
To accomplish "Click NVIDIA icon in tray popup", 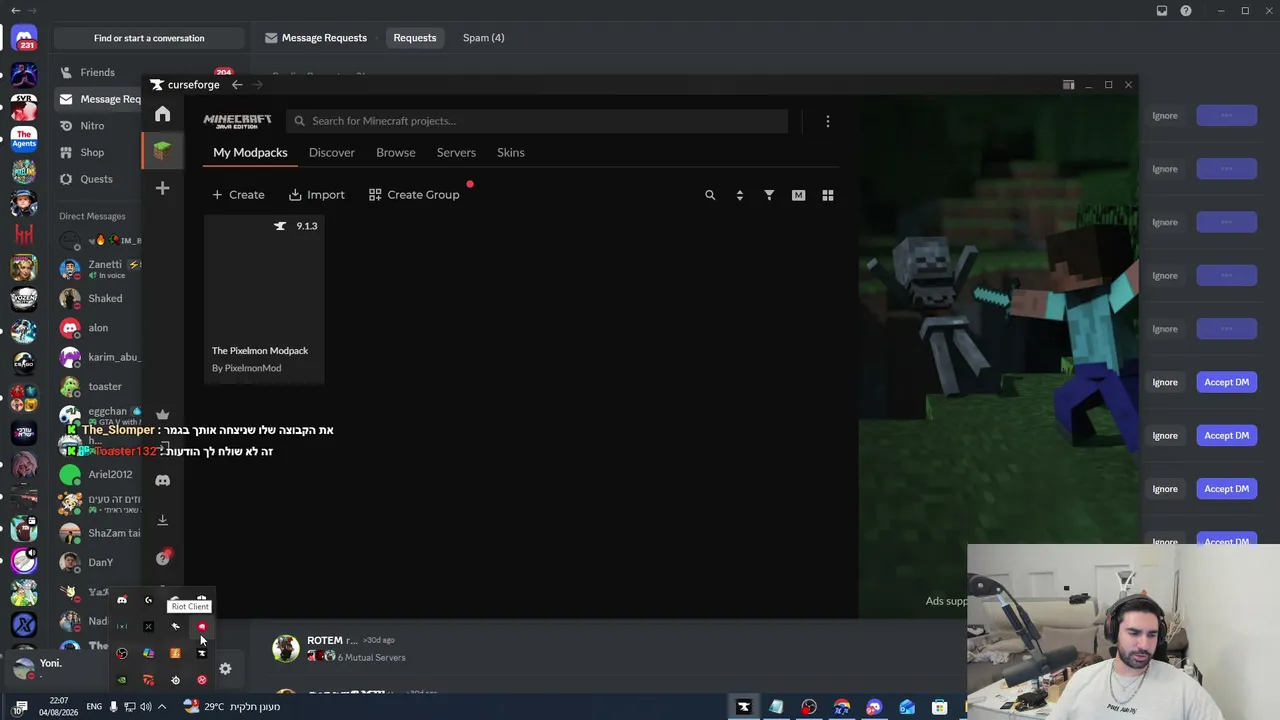I will (122, 680).
